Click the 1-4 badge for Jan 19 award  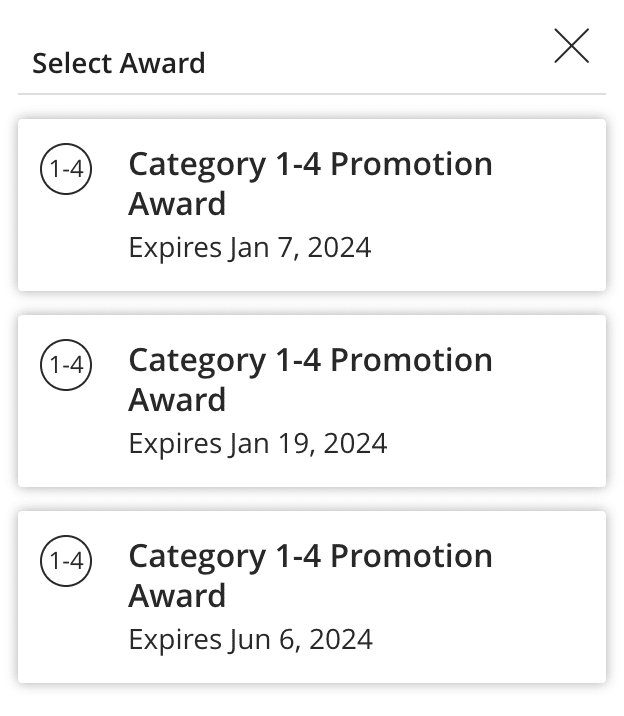click(66, 365)
